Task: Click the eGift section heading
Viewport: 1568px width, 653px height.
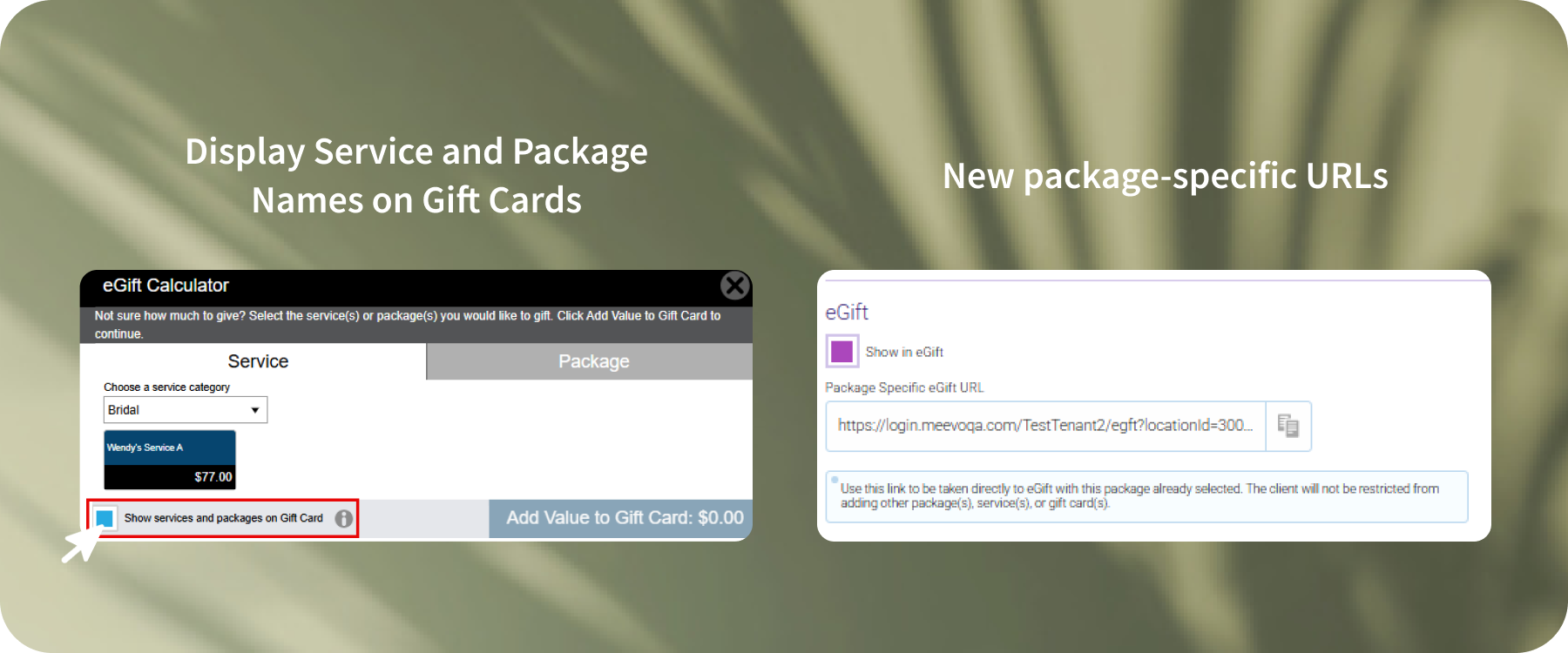Action: pyautogui.click(x=847, y=312)
